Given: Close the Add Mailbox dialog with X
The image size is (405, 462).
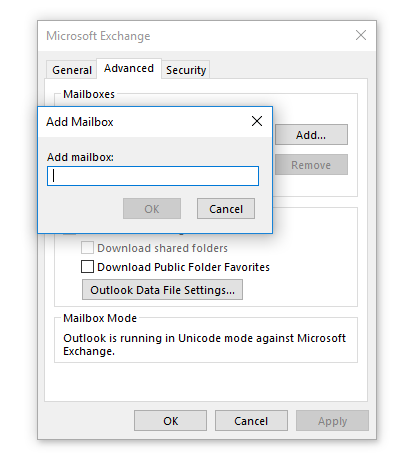Looking at the screenshot, I should [x=257, y=121].
